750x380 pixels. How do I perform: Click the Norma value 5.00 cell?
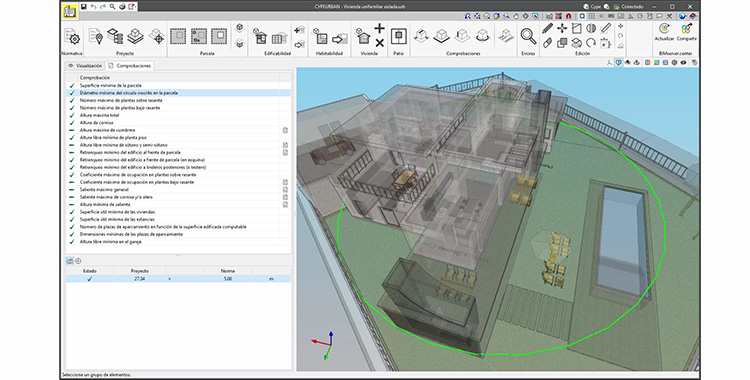point(228,279)
